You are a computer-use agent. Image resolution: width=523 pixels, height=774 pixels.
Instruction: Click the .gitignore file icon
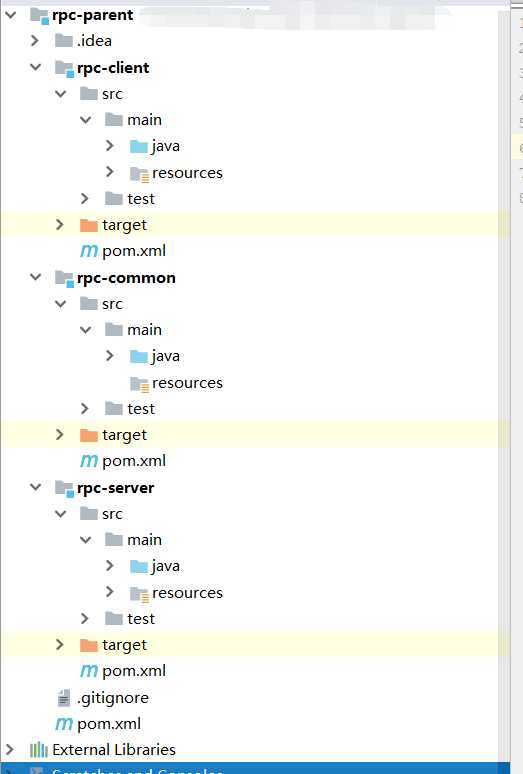[64, 698]
